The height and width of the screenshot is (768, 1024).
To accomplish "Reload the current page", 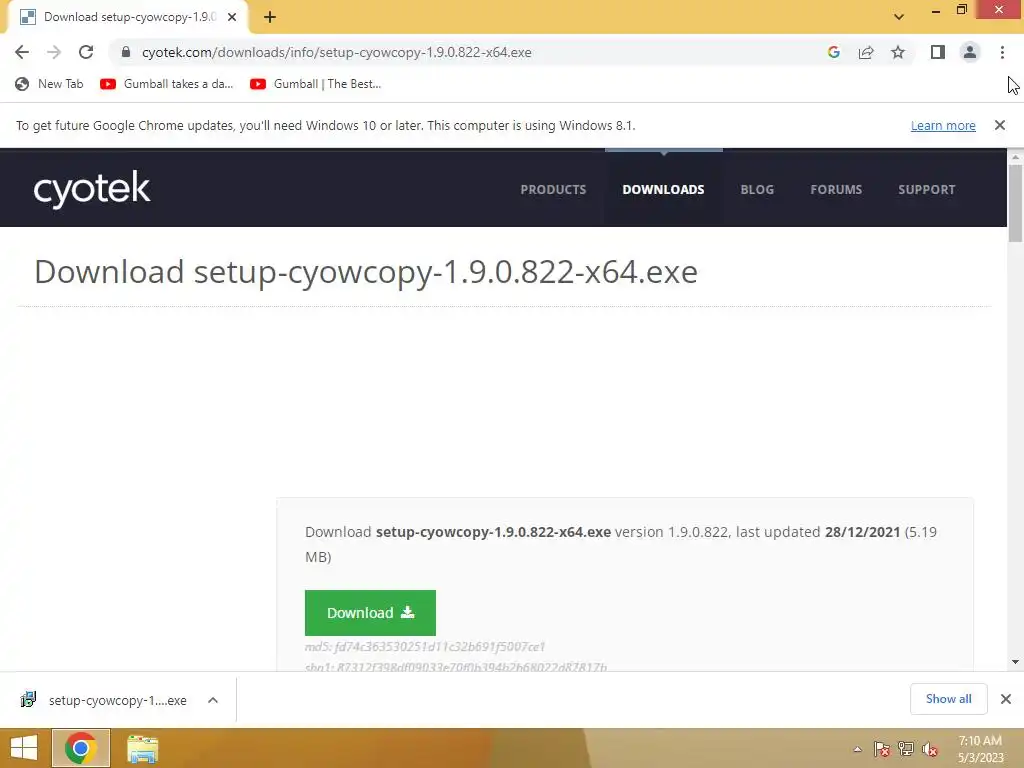I will coord(86,52).
